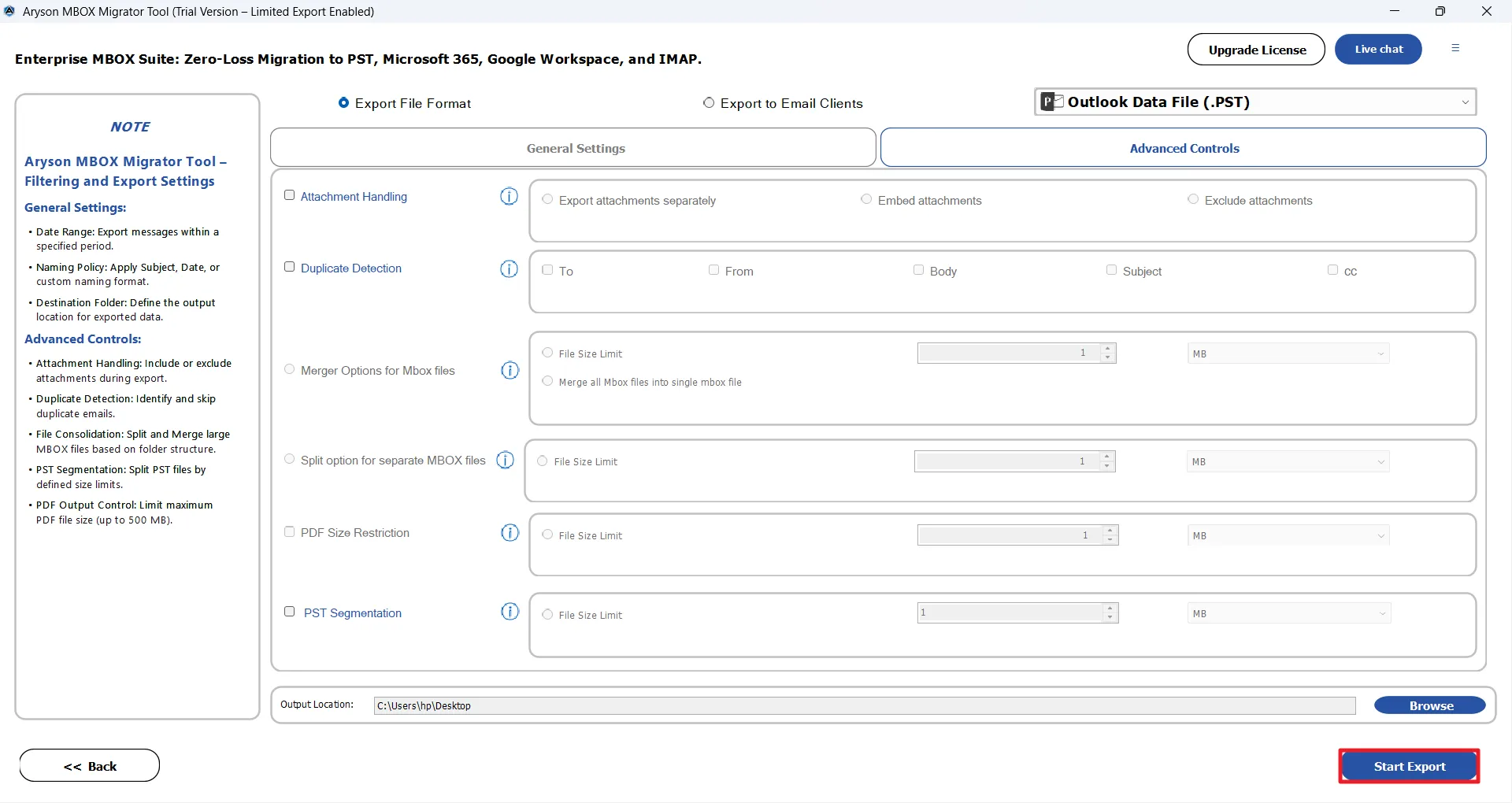
Task: Click the 'Output Location:' label
Action: tap(317, 705)
